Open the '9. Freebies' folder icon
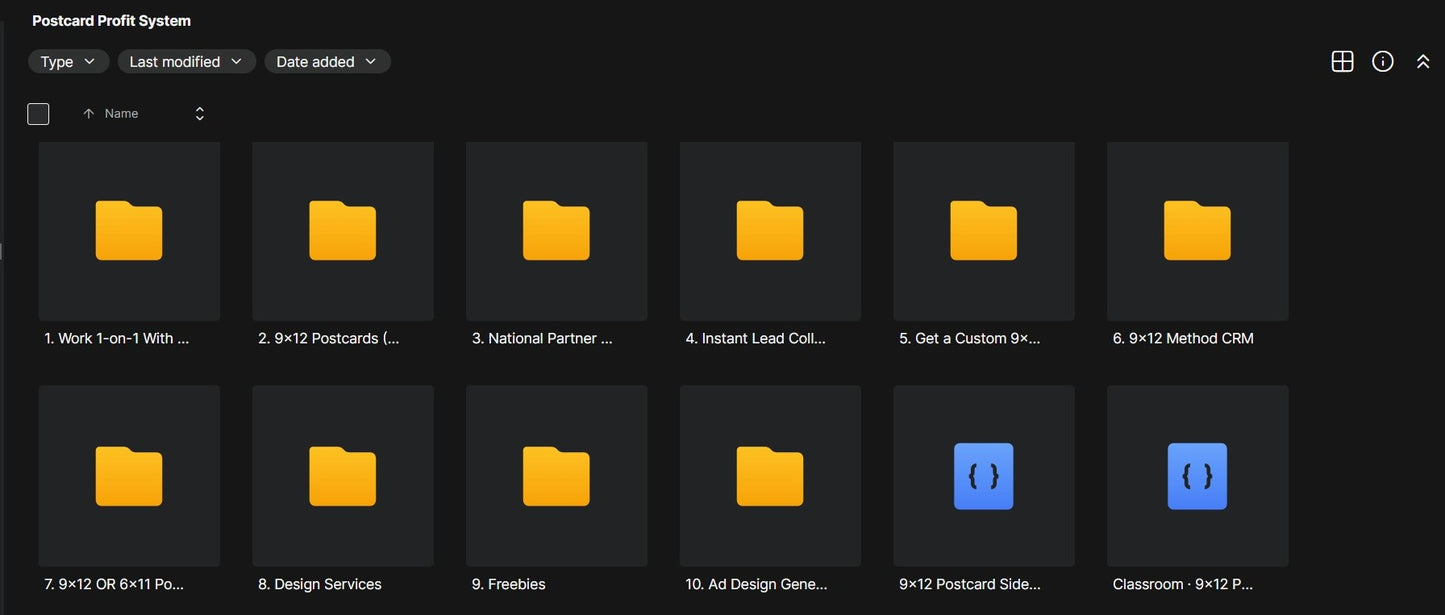This screenshot has width=1445, height=615. tap(556, 476)
